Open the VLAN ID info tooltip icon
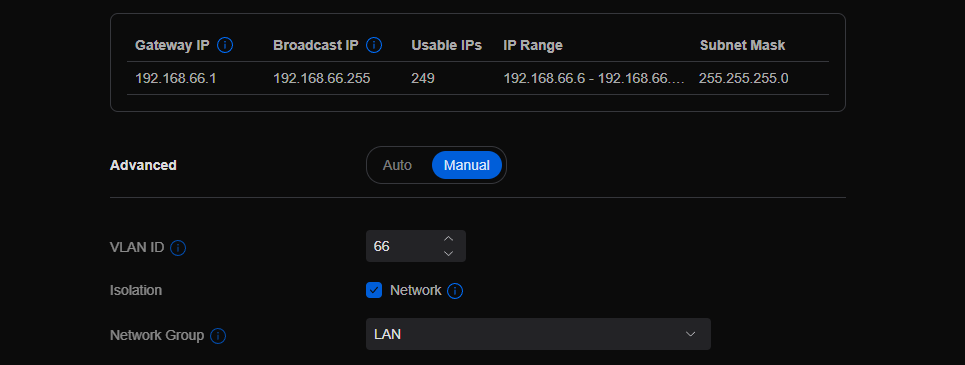965x365 pixels. click(x=178, y=248)
